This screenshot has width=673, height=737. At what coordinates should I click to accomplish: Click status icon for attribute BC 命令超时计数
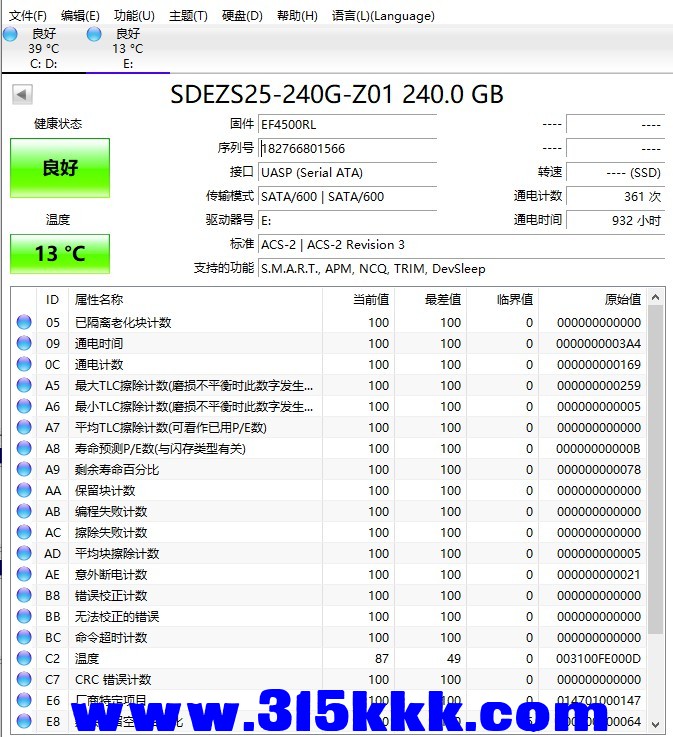coord(24,637)
